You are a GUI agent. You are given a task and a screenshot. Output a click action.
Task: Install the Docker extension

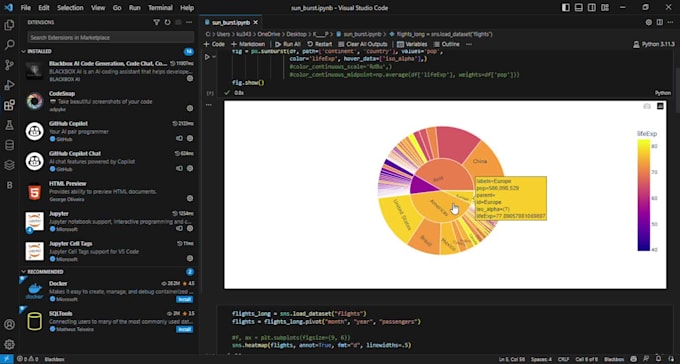pos(184,299)
